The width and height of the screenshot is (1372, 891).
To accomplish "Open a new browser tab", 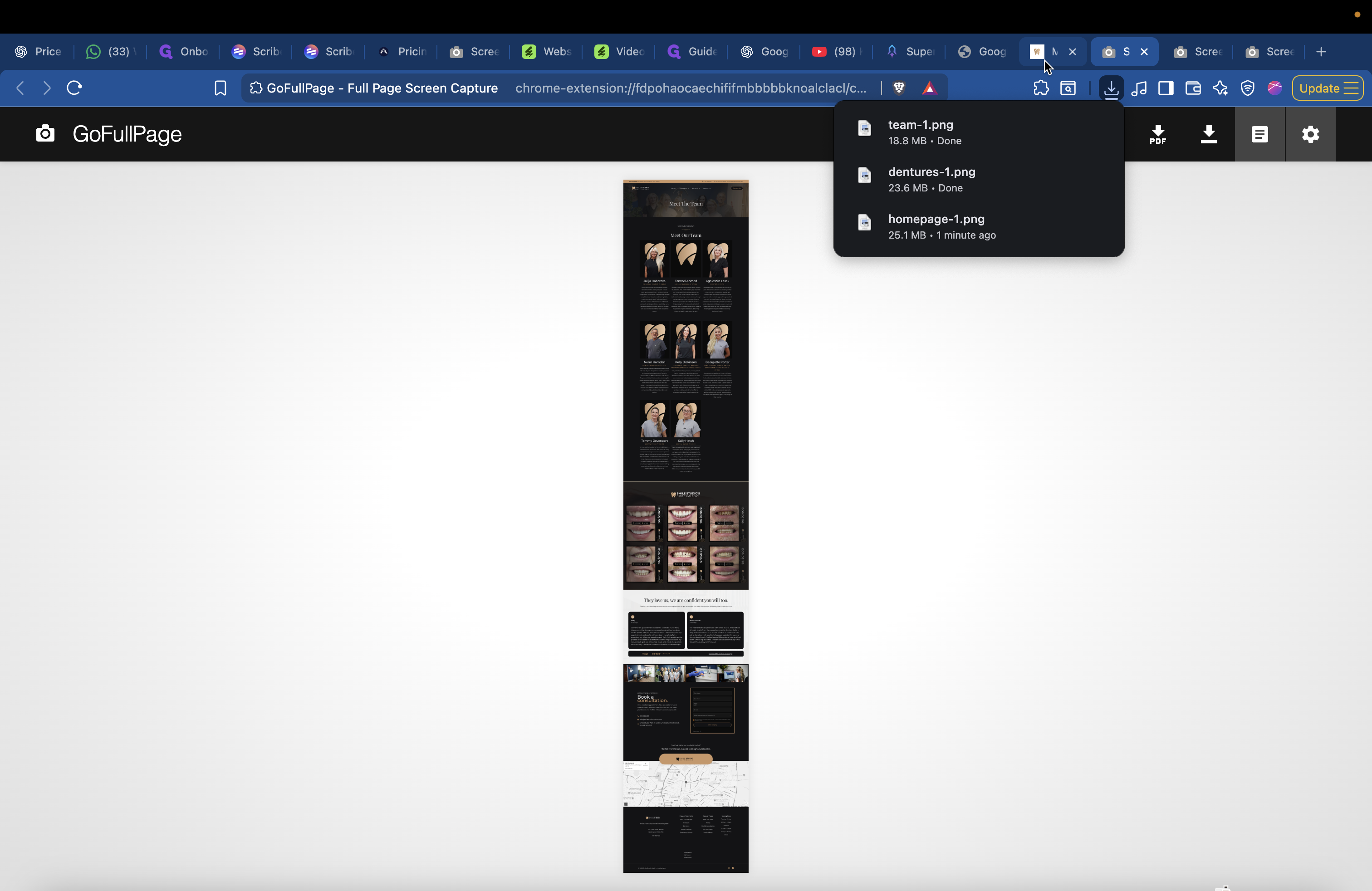I will [1321, 52].
